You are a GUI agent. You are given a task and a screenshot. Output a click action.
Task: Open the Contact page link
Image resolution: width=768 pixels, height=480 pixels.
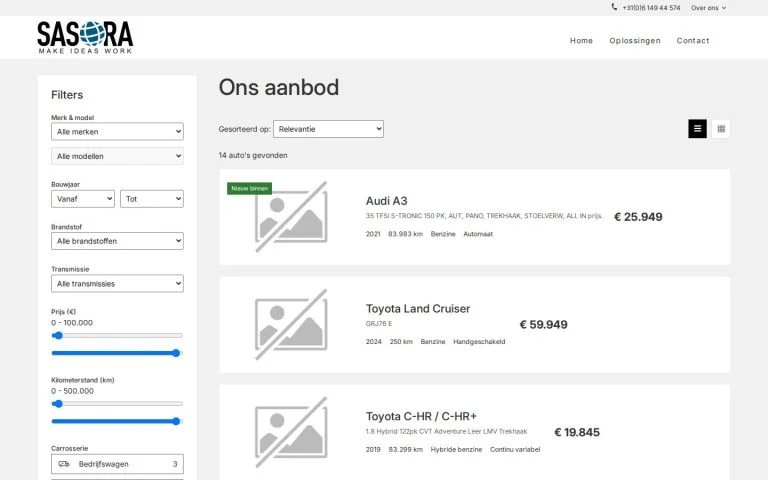coord(693,41)
